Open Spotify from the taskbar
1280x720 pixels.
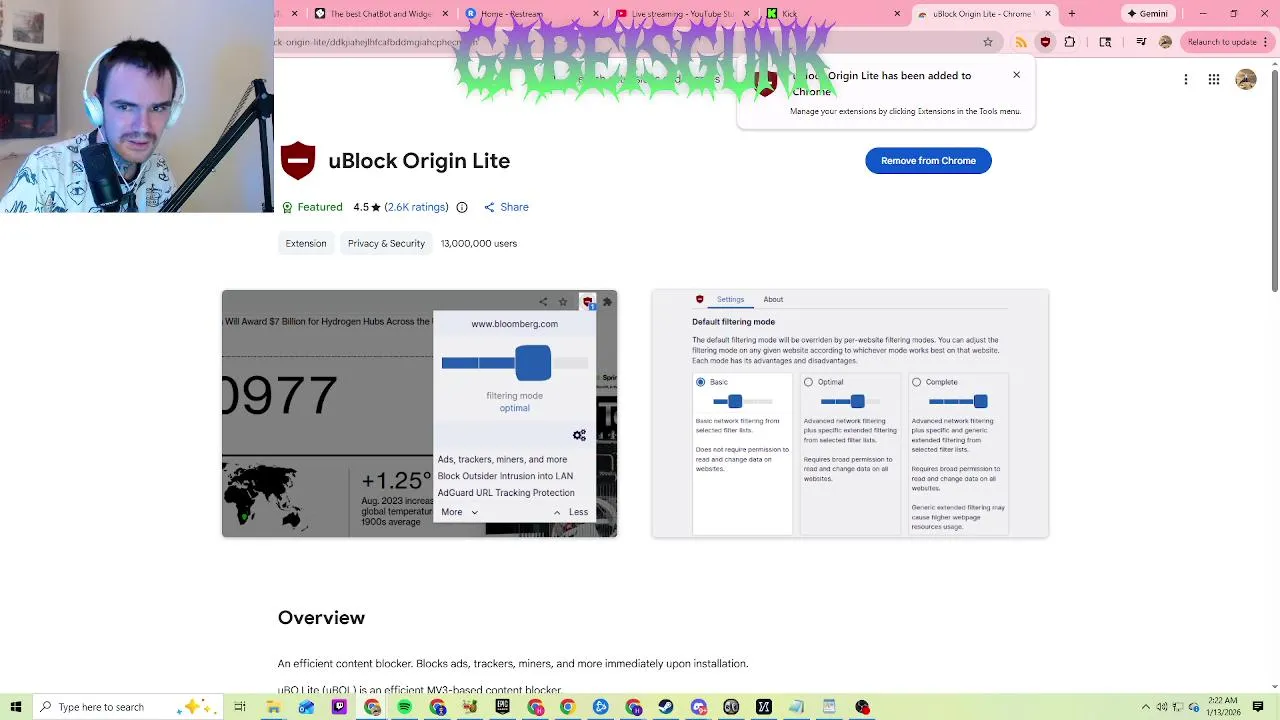pyautogui.click(x=404, y=707)
